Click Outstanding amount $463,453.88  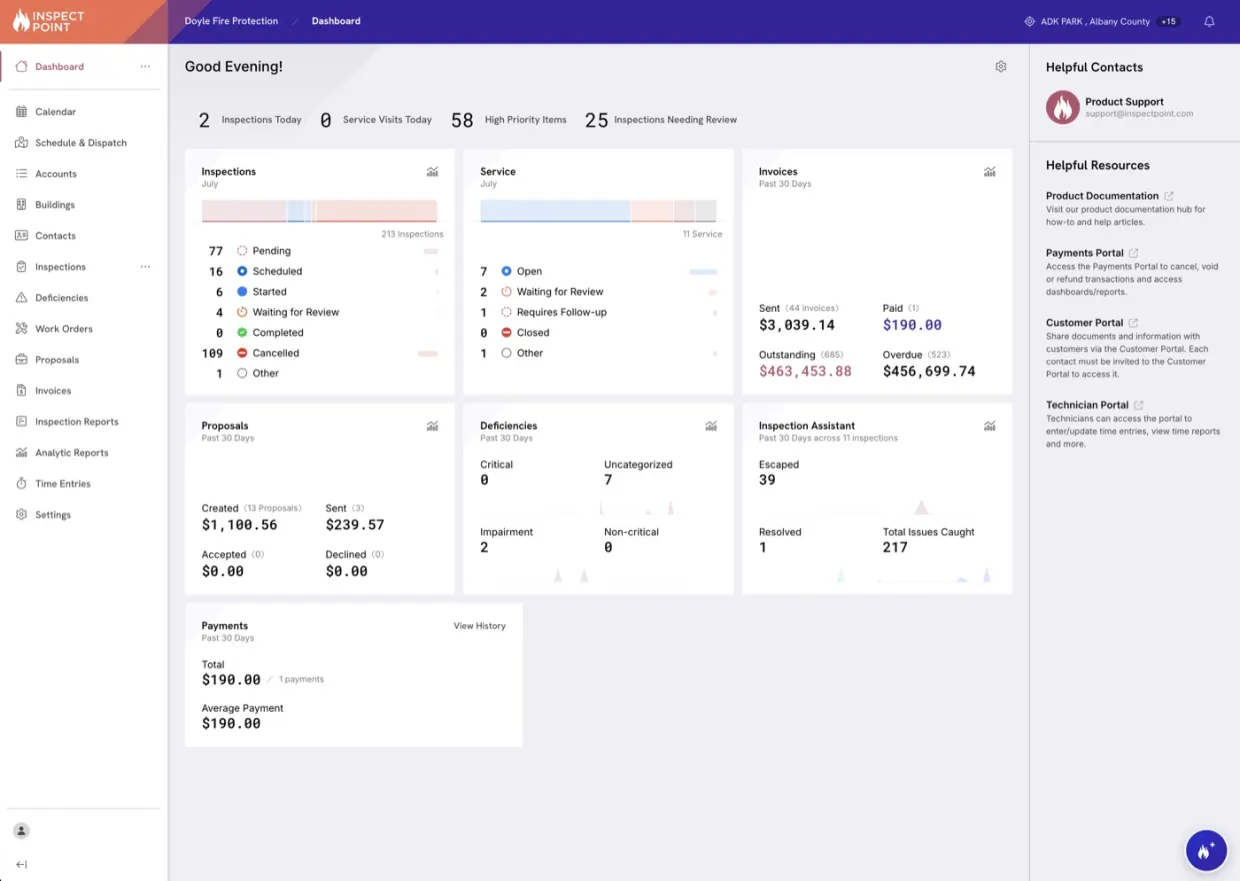click(805, 371)
